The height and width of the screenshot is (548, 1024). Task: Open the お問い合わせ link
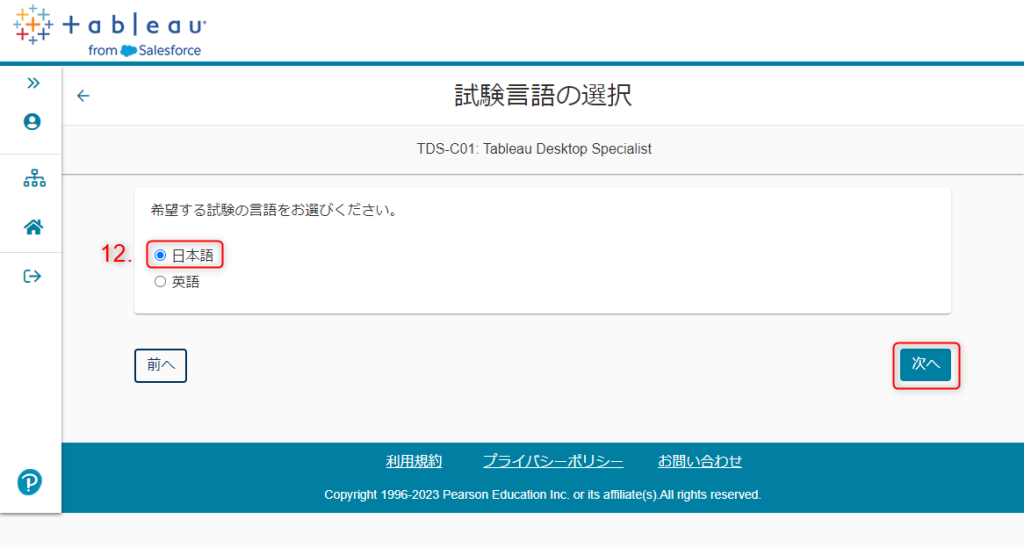click(699, 461)
